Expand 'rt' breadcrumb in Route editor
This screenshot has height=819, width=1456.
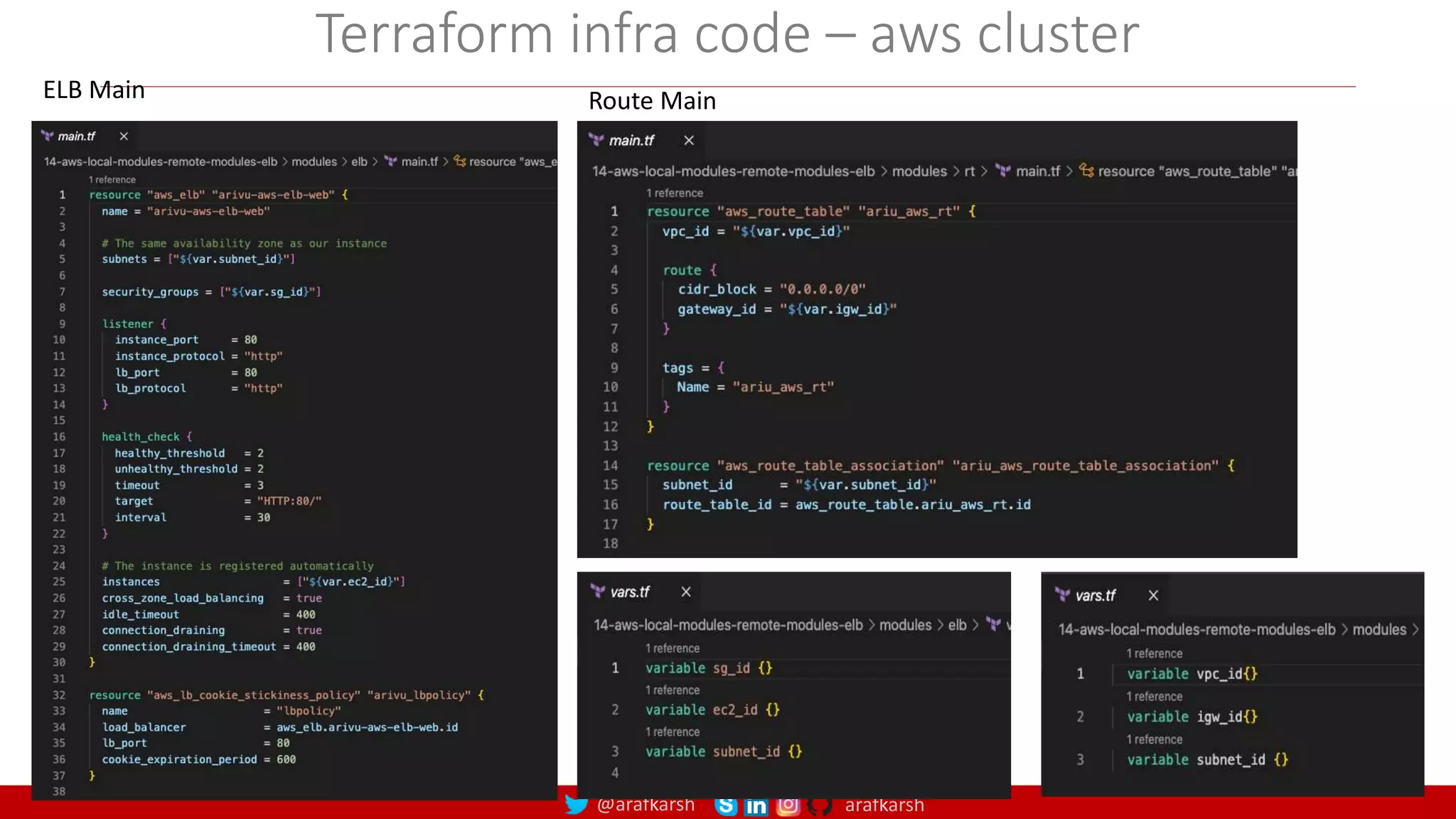[969, 171]
